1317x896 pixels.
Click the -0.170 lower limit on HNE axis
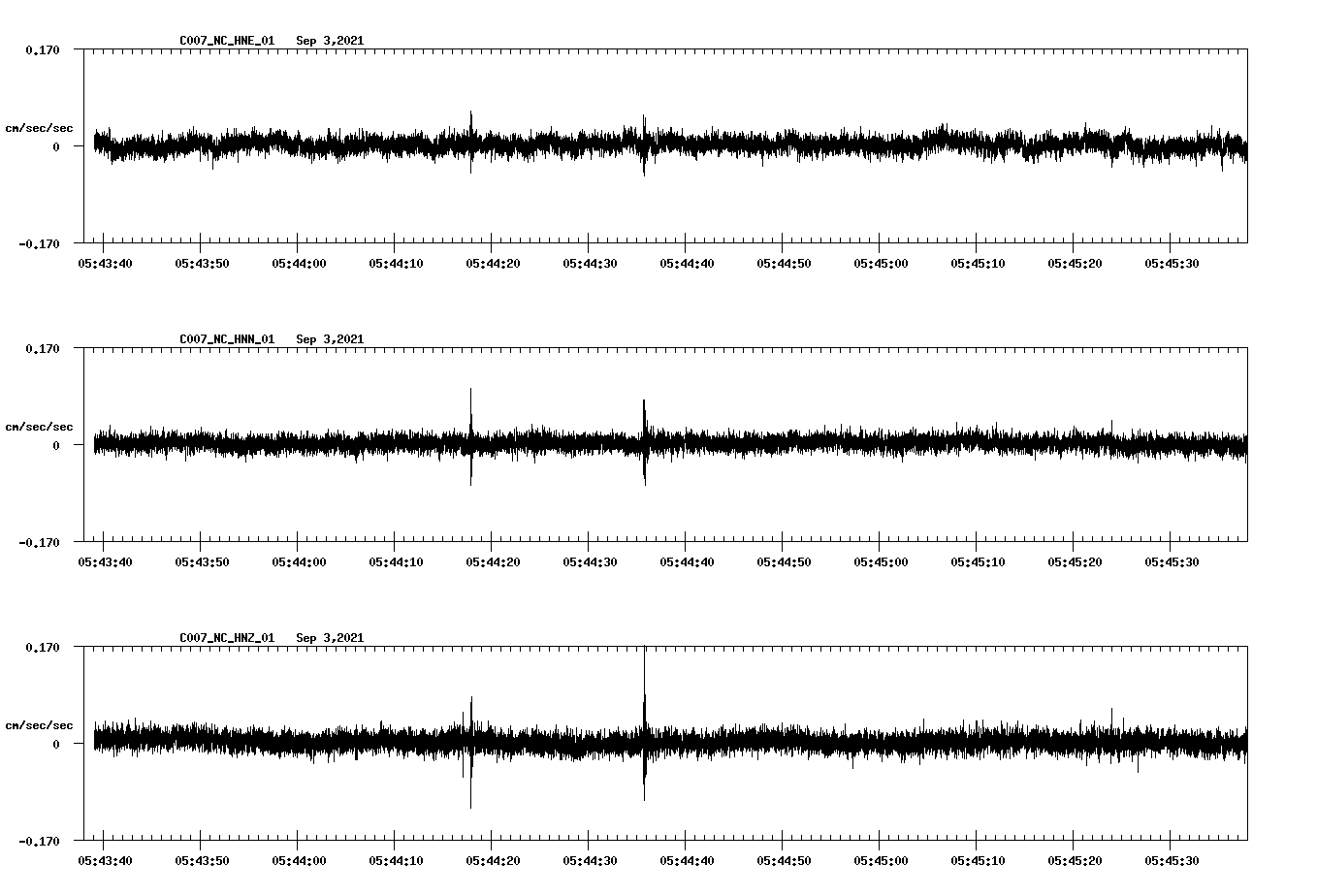pos(39,243)
